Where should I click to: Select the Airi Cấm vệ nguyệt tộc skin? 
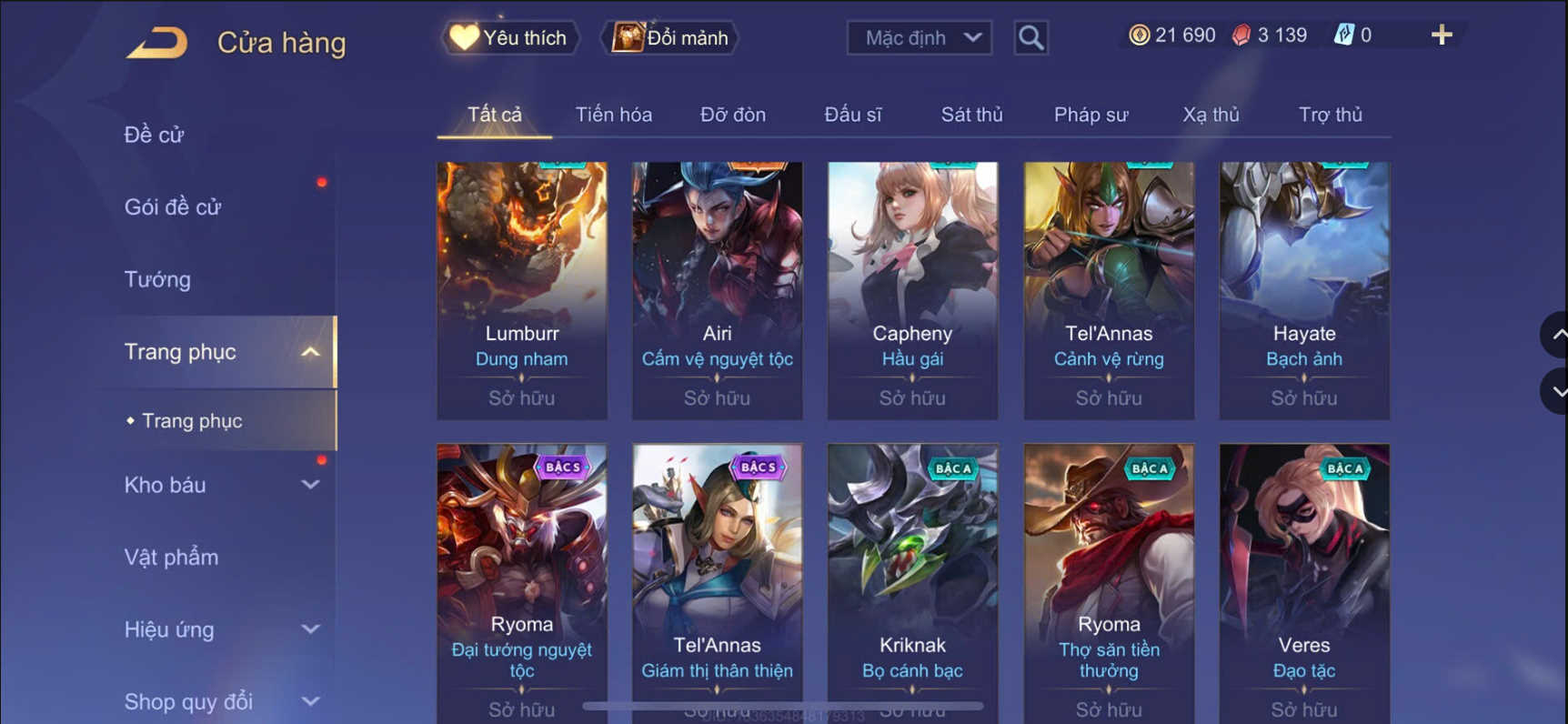click(x=718, y=291)
